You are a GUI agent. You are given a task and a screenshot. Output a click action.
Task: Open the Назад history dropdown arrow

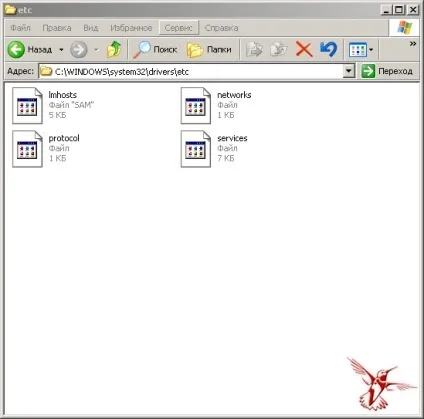[61, 50]
